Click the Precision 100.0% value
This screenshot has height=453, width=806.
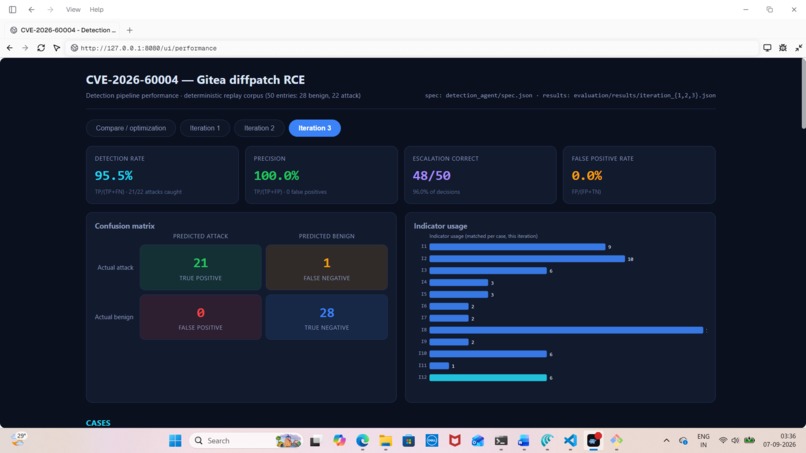point(276,175)
